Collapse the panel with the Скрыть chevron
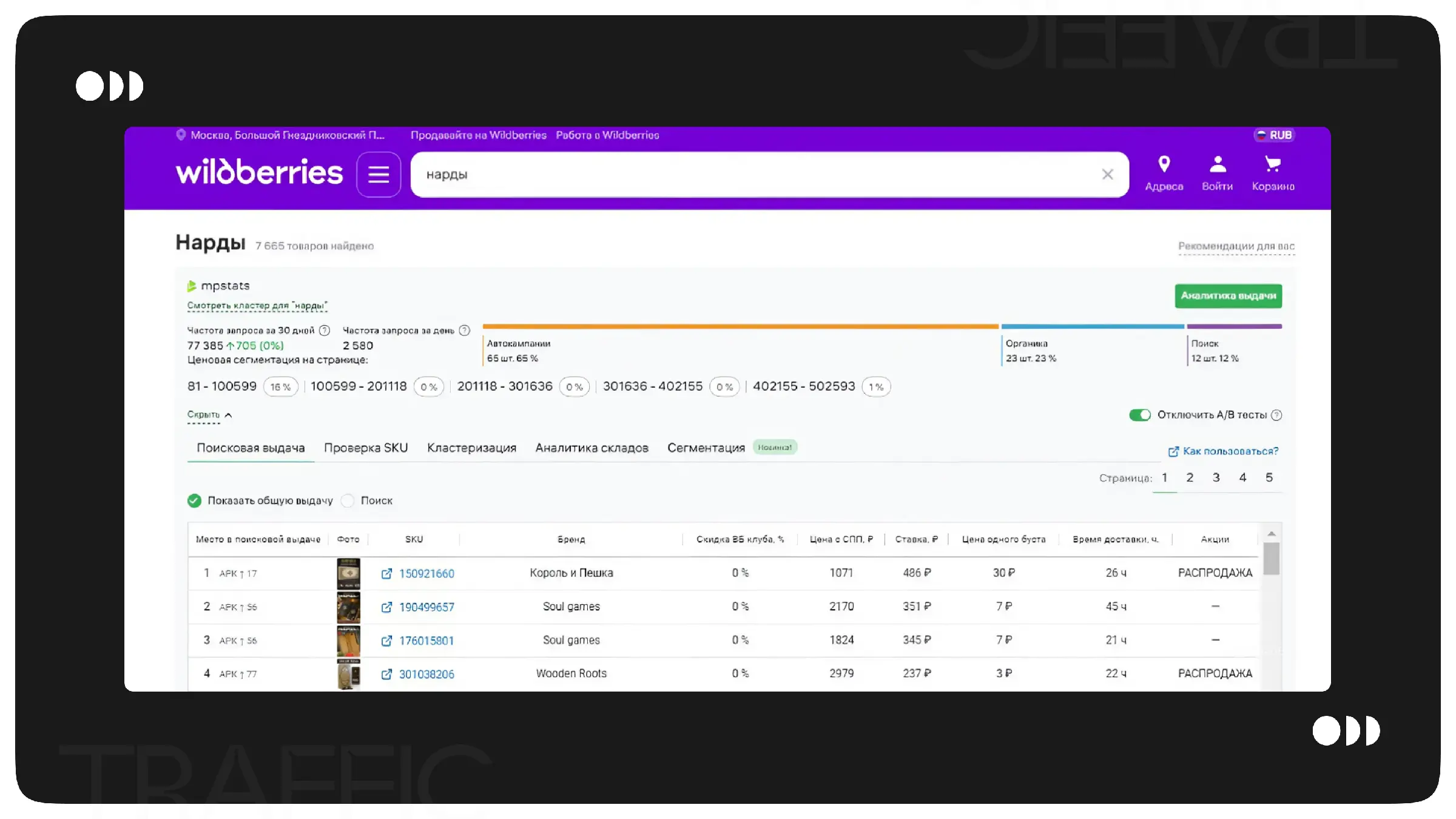1456x819 pixels. coord(228,415)
